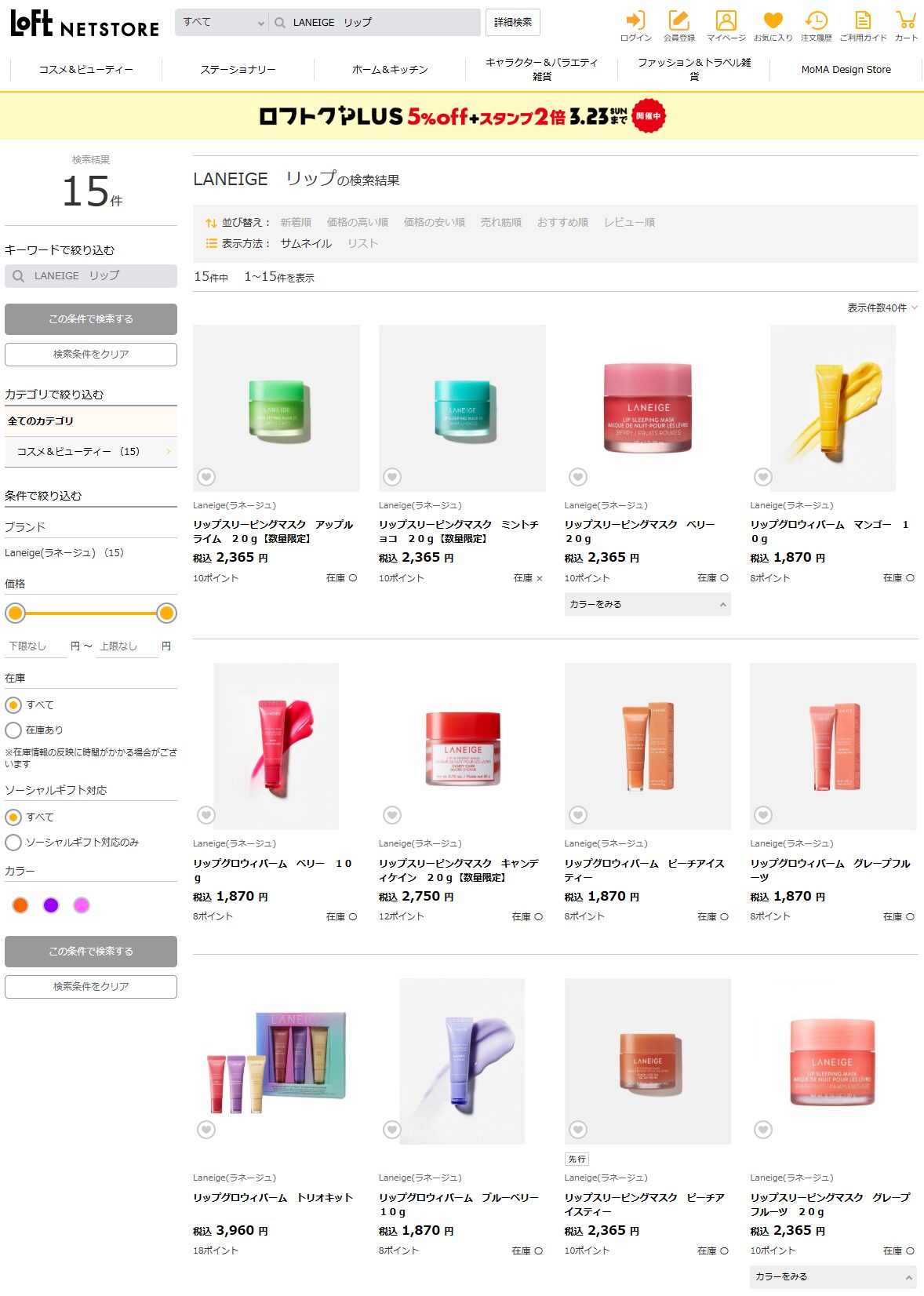Favorite the Berry 20g lip sleeping mask
924x1296 pixels.
578,476
